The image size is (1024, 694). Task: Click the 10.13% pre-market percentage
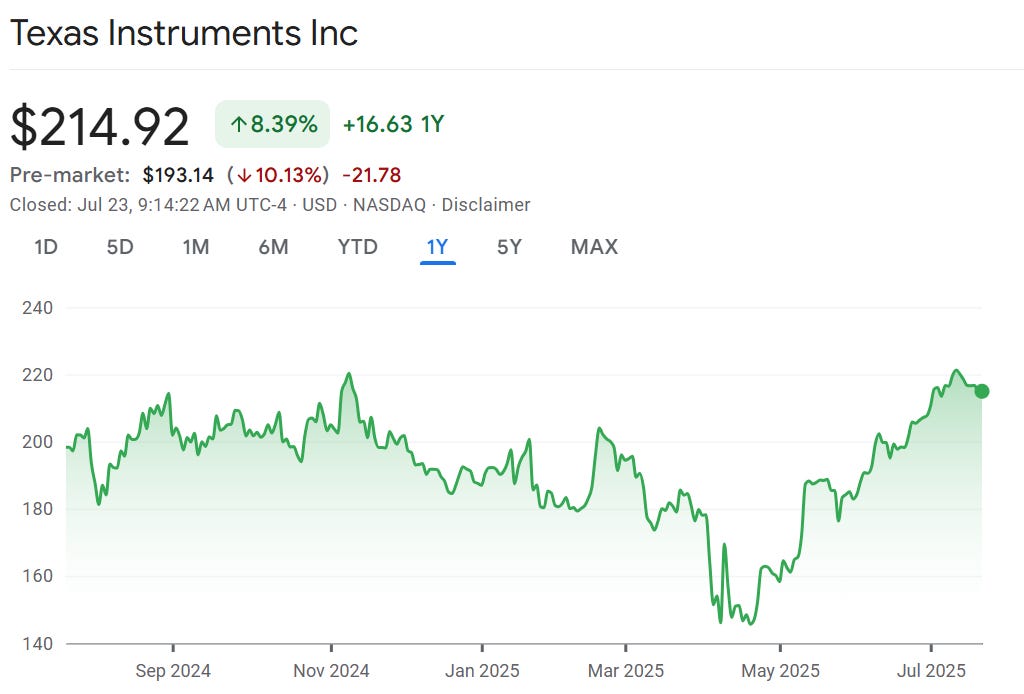[288, 175]
